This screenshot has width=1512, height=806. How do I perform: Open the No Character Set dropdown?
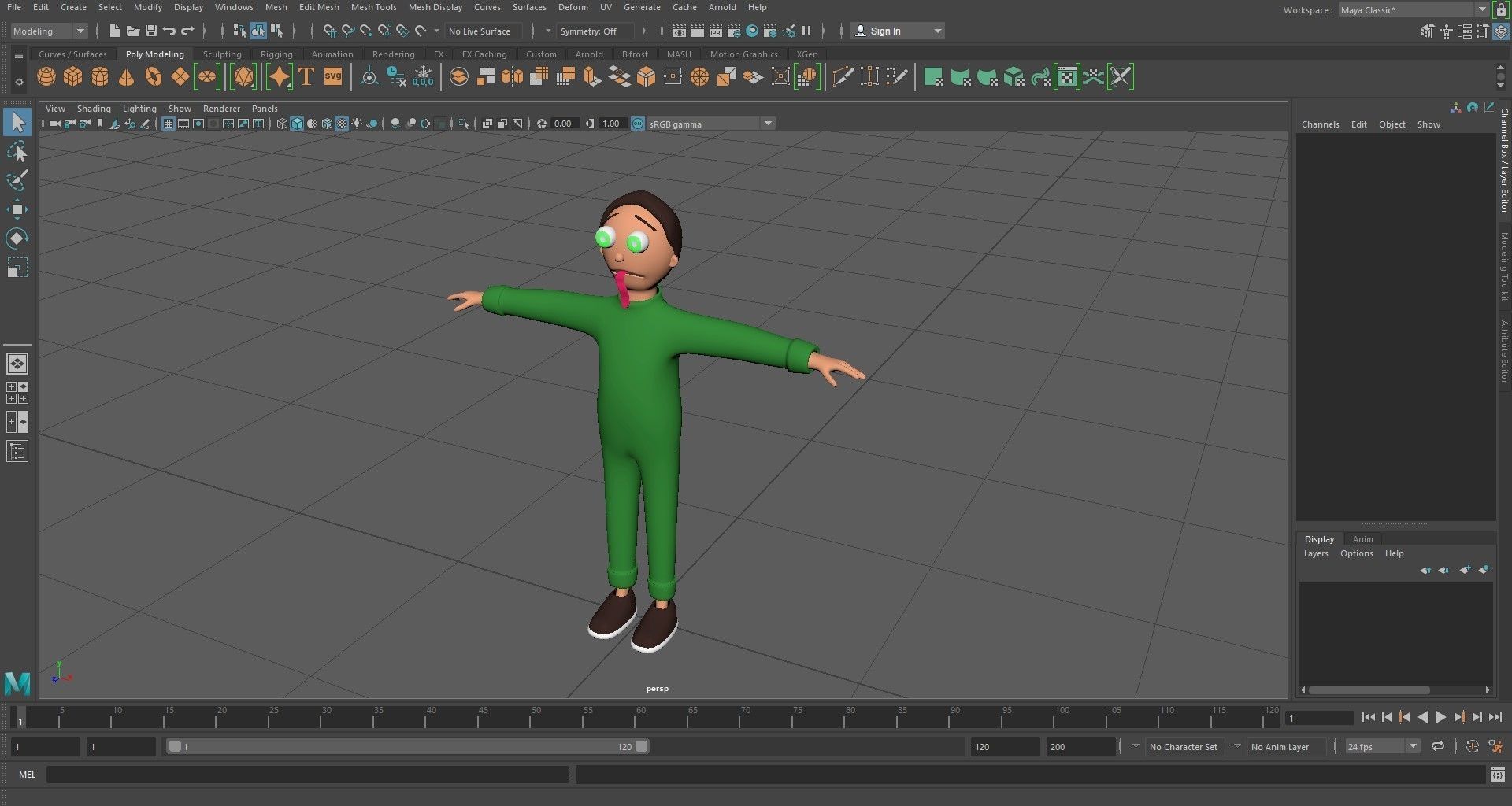coord(1183,746)
